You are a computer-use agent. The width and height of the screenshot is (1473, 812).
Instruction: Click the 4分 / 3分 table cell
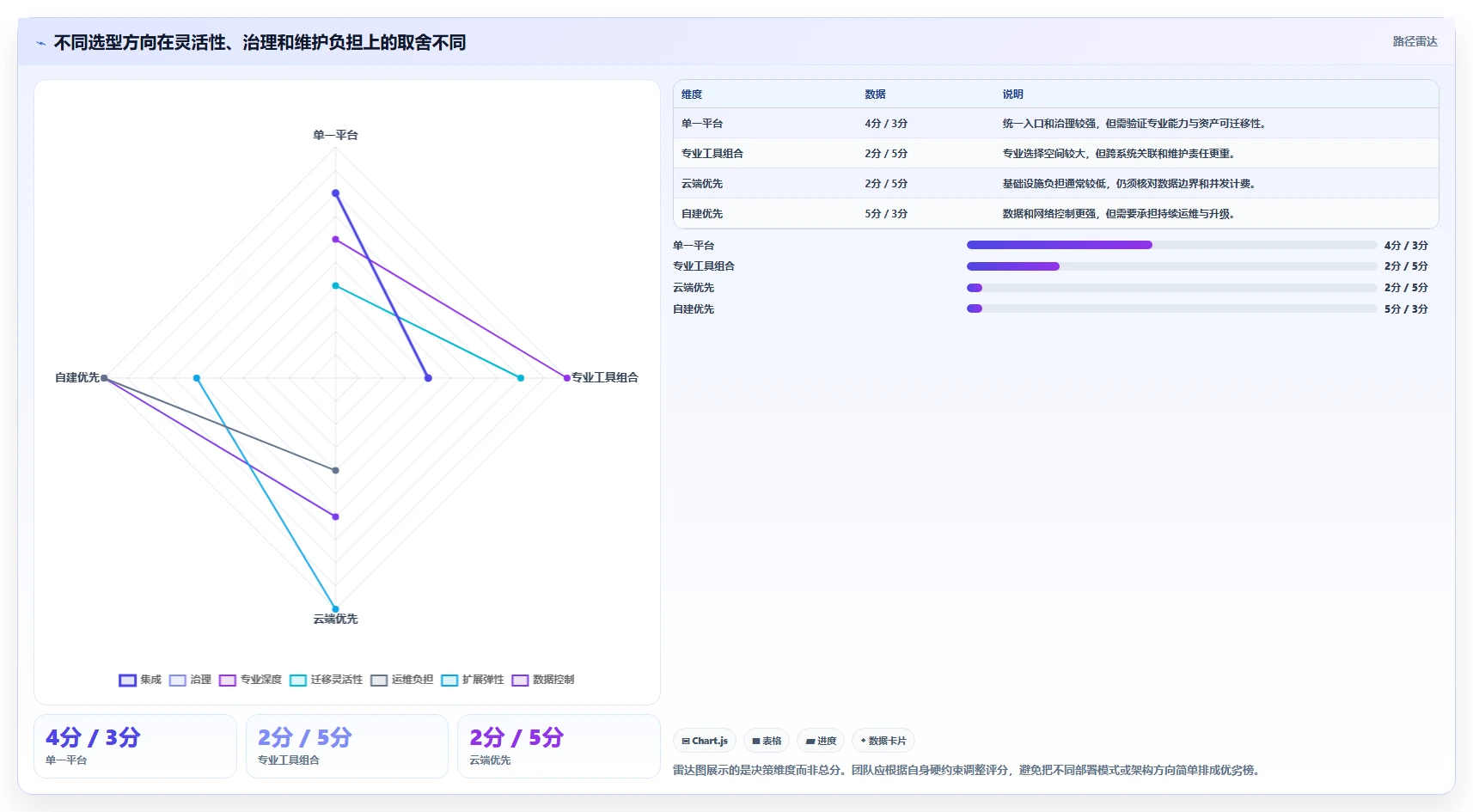pyautogui.click(x=886, y=124)
